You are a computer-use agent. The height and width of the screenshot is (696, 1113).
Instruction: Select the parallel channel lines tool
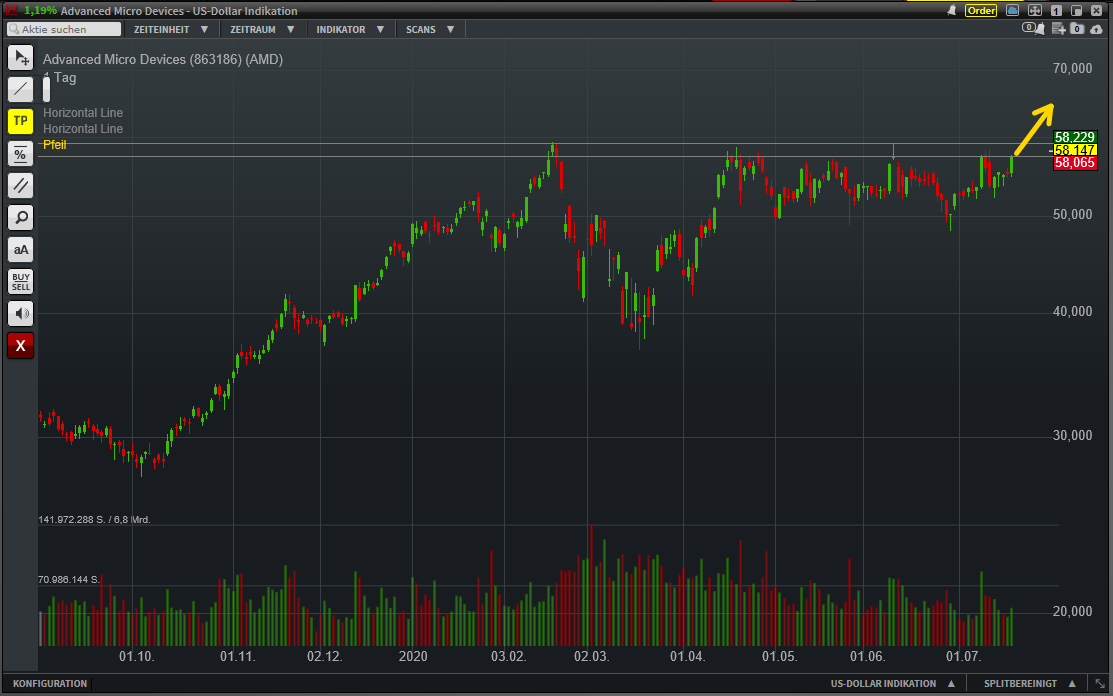click(21, 186)
